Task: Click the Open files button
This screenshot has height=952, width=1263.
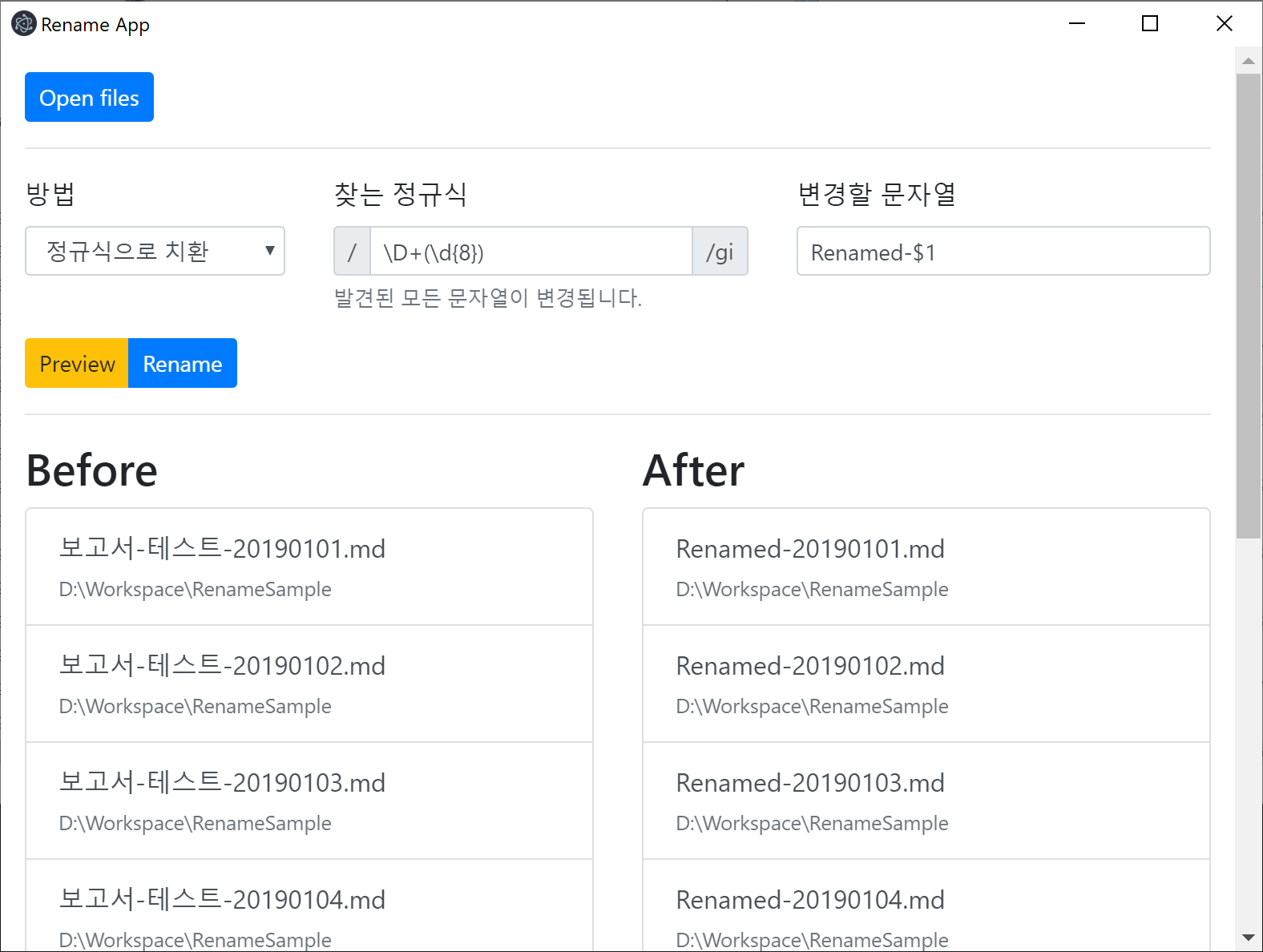Action: (89, 98)
